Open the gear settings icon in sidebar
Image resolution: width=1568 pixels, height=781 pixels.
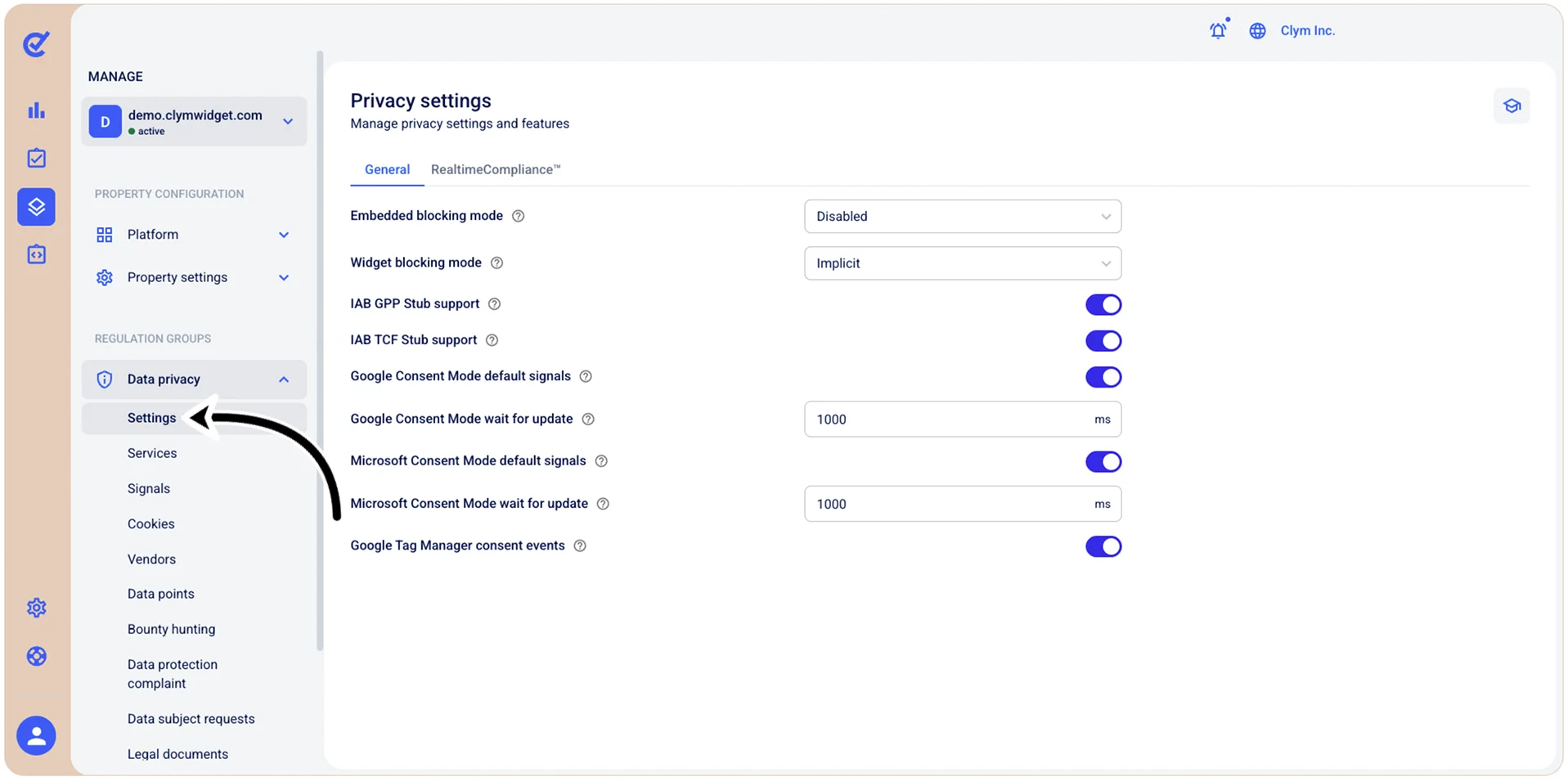pos(36,608)
